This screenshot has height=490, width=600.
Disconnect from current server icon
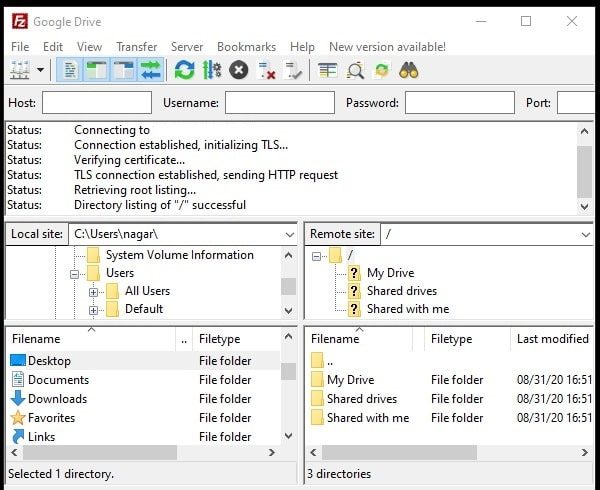tap(267, 70)
